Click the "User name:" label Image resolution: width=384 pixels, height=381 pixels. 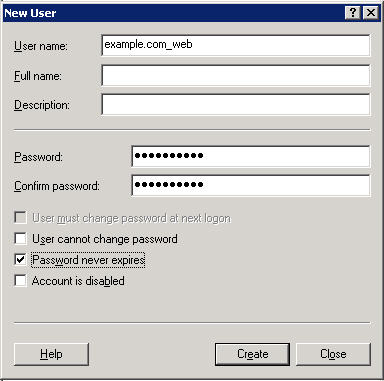pyautogui.click(x=41, y=46)
